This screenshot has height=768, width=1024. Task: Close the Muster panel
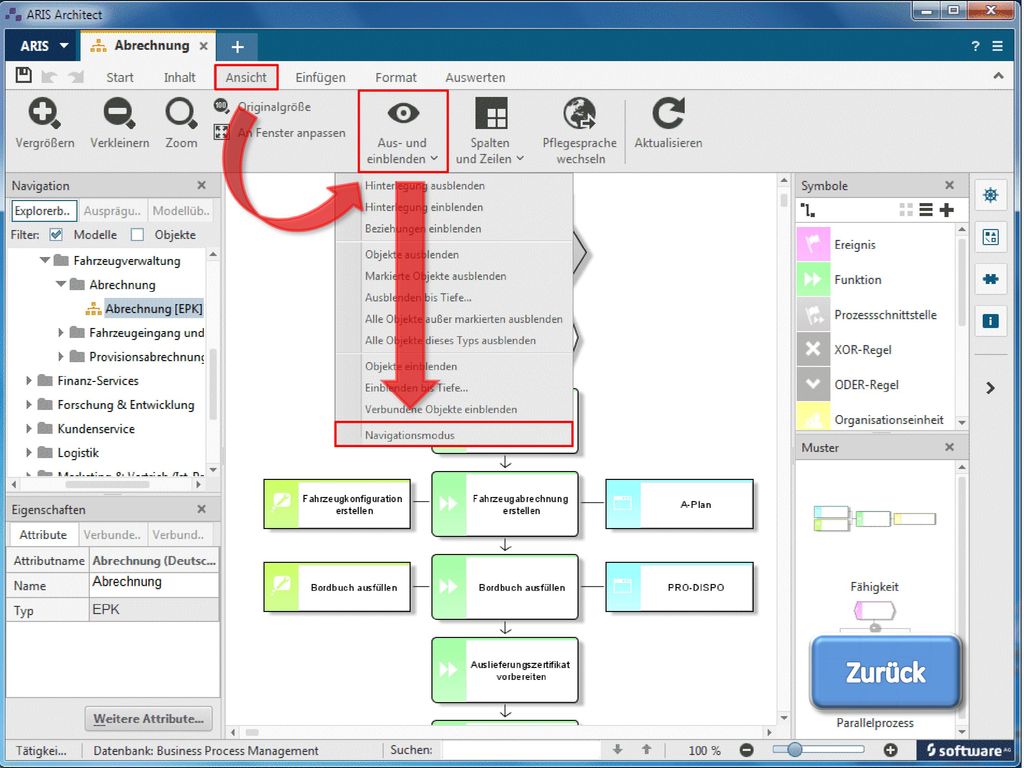pyautogui.click(x=950, y=447)
